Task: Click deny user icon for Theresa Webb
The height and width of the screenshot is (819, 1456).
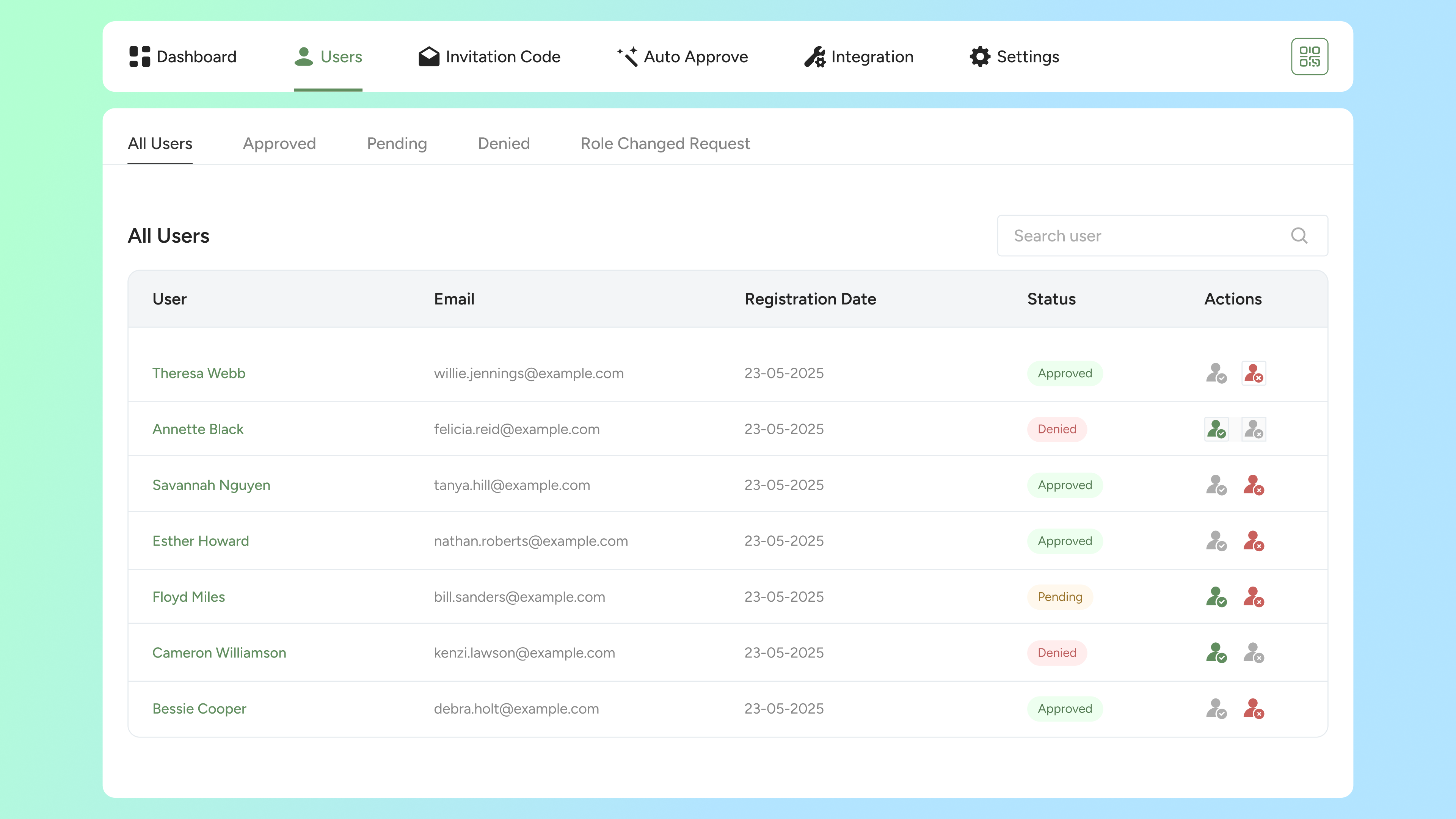Action: coord(1253,373)
